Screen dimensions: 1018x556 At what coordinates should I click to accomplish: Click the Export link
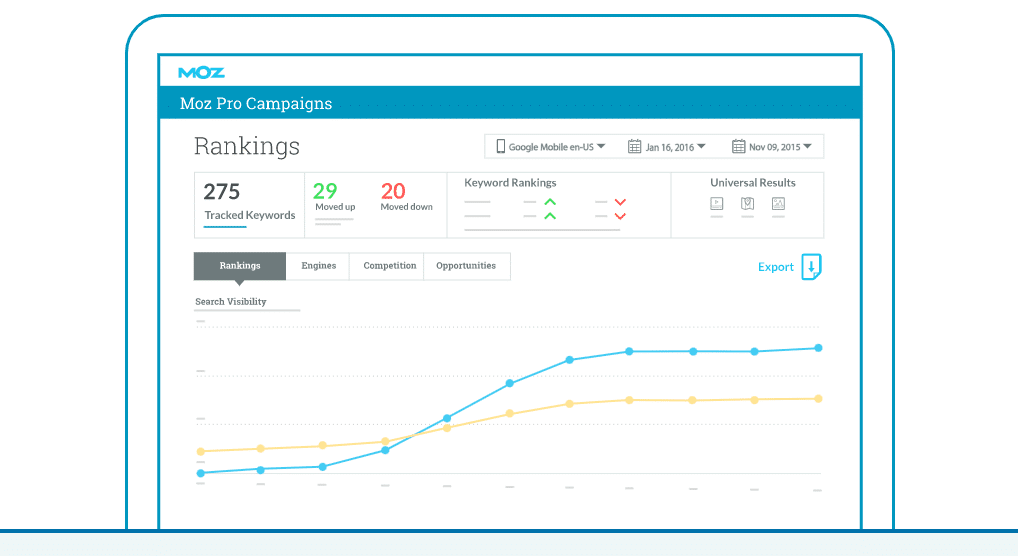(x=776, y=267)
